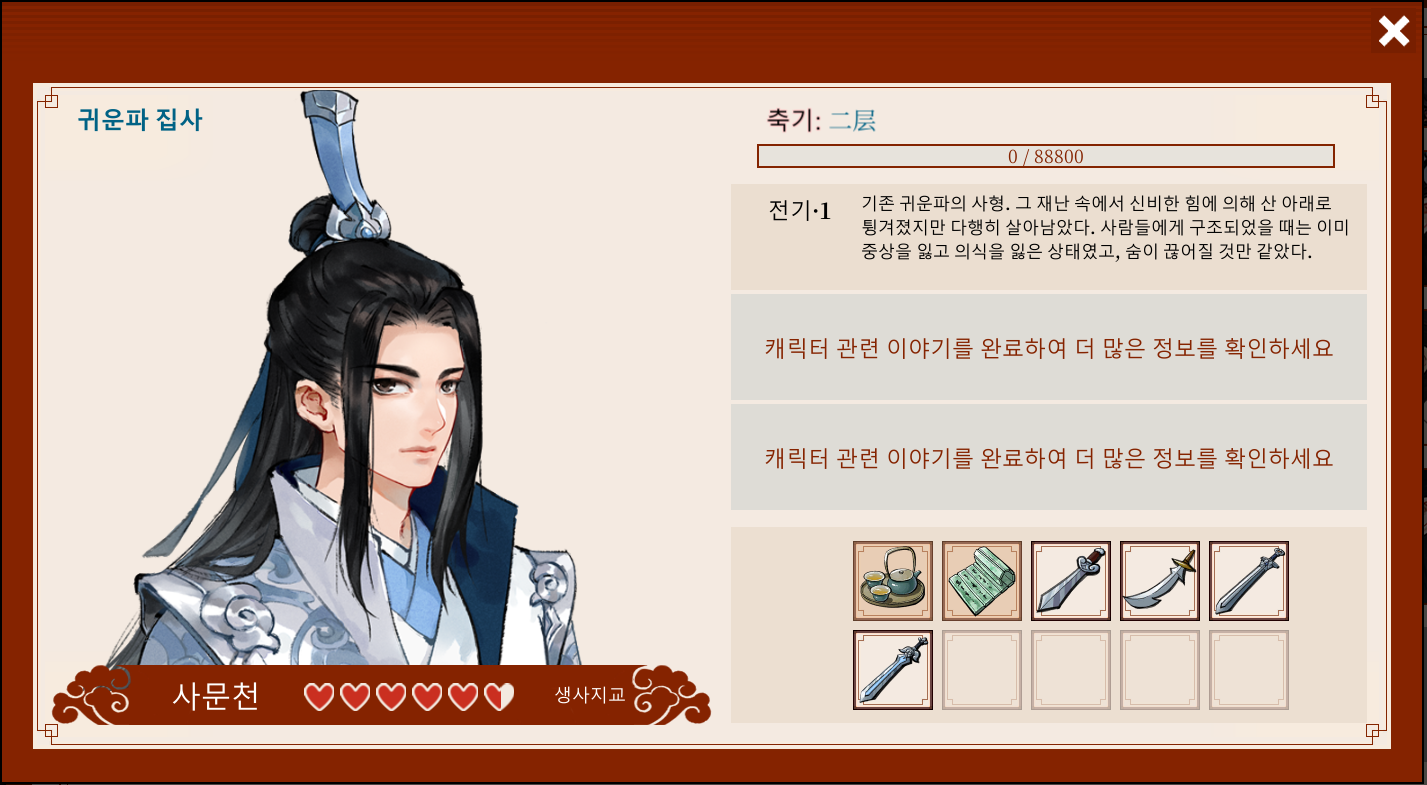Select the green bamboo scroll item

click(x=982, y=581)
